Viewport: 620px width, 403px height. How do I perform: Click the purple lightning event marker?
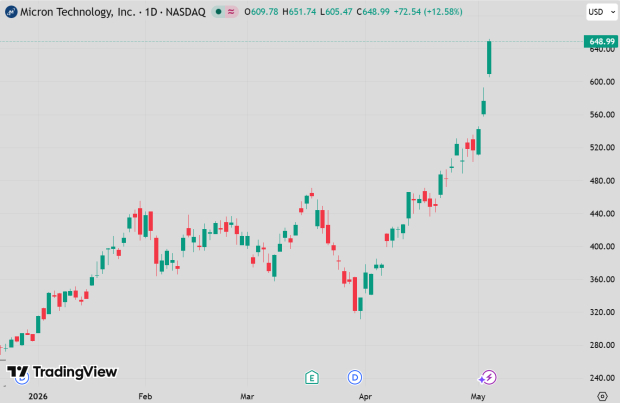click(488, 377)
